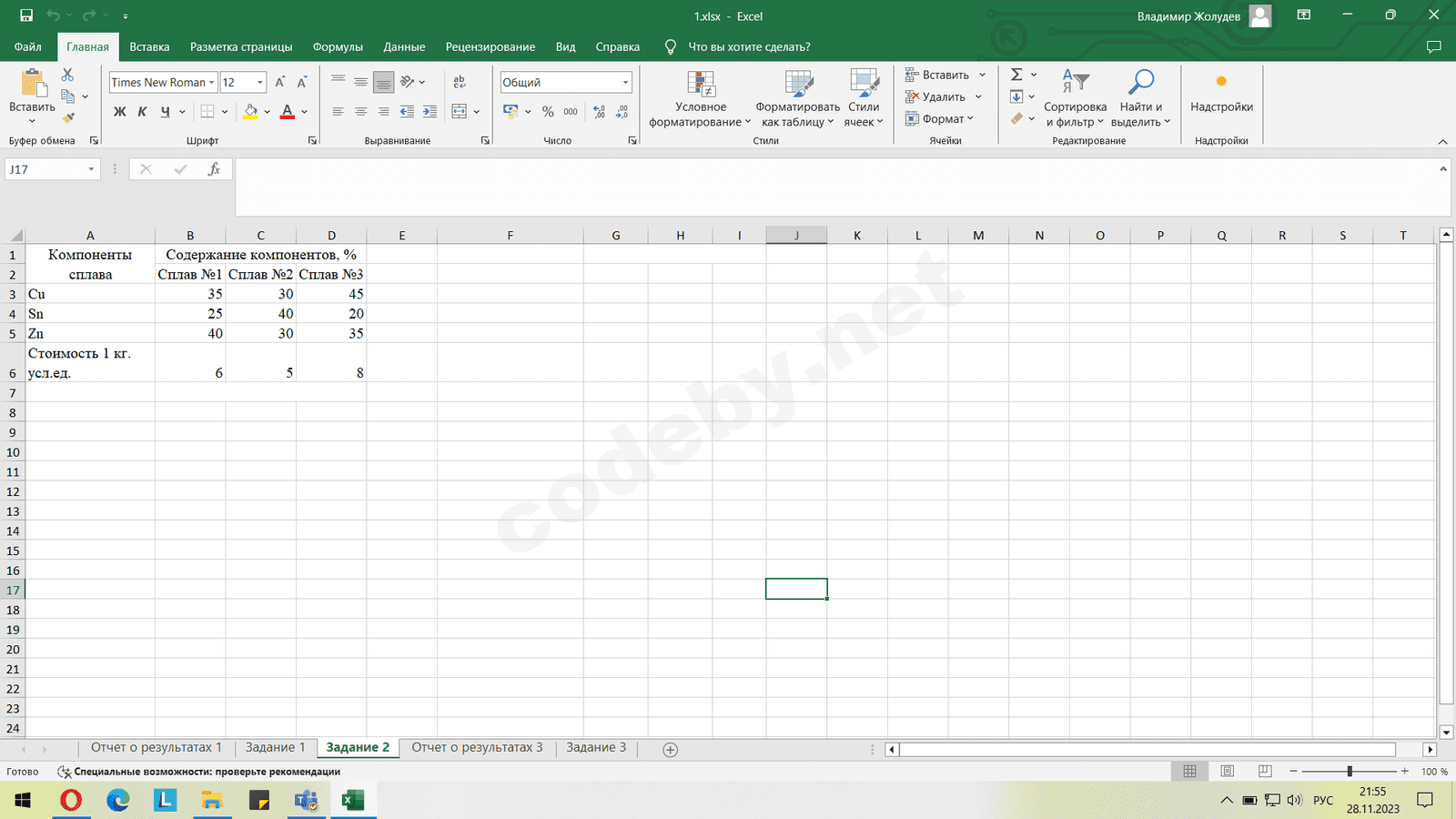
Task: Click the Надстройки button
Action: click(1221, 94)
